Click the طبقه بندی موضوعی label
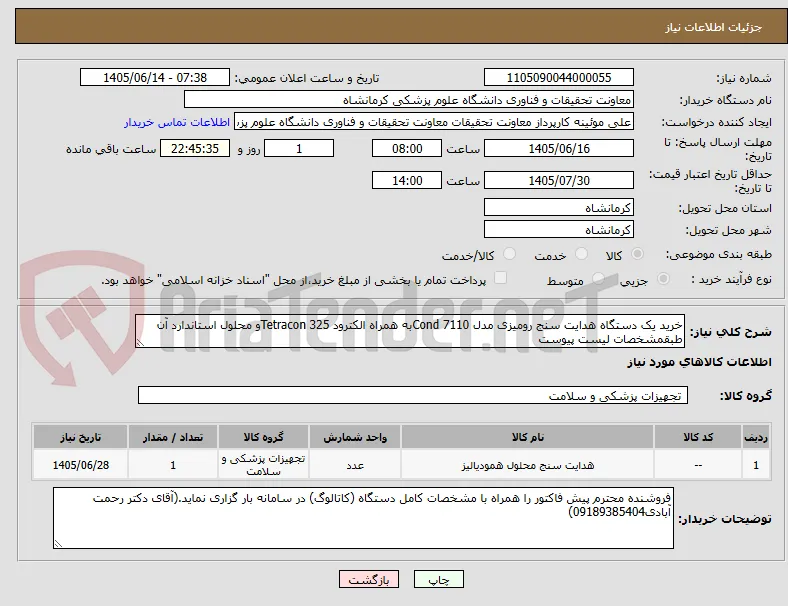This screenshot has height=606, width=788. pyautogui.click(x=719, y=255)
